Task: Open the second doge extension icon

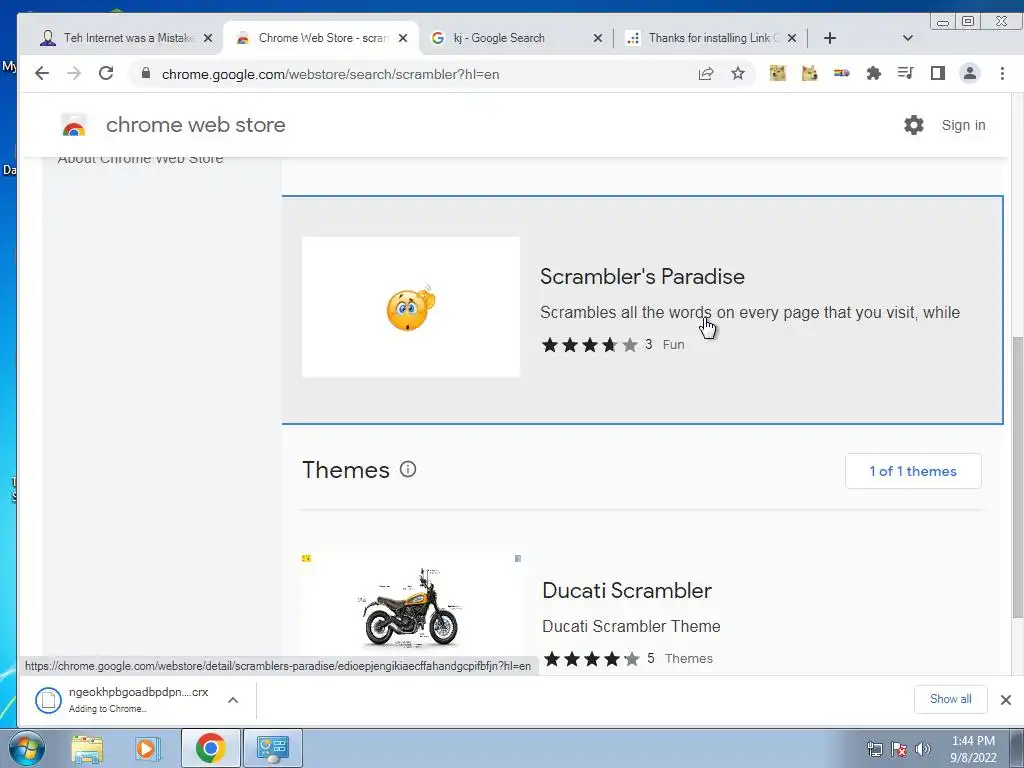Action: point(809,74)
